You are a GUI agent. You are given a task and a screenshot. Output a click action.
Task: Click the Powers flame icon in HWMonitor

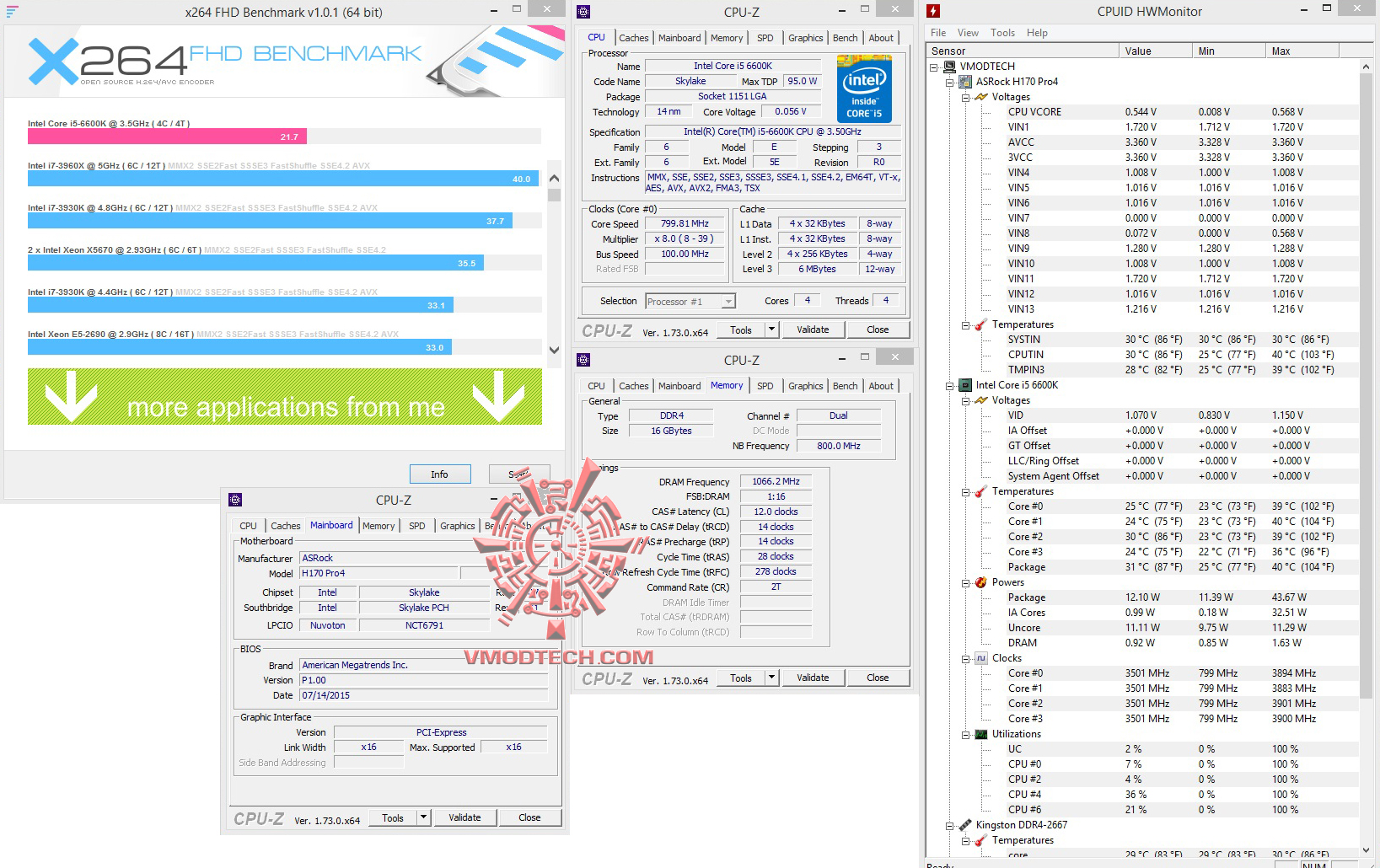981,582
